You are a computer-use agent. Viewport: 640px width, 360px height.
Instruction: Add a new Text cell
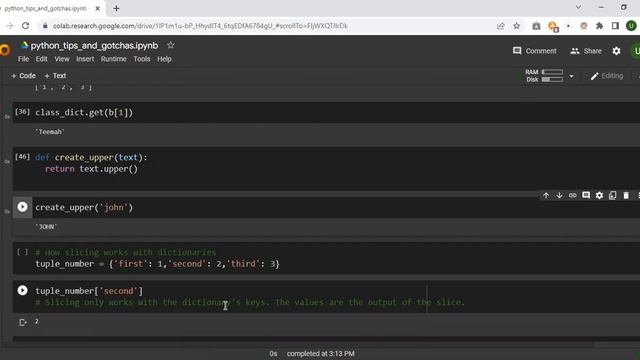coord(55,76)
